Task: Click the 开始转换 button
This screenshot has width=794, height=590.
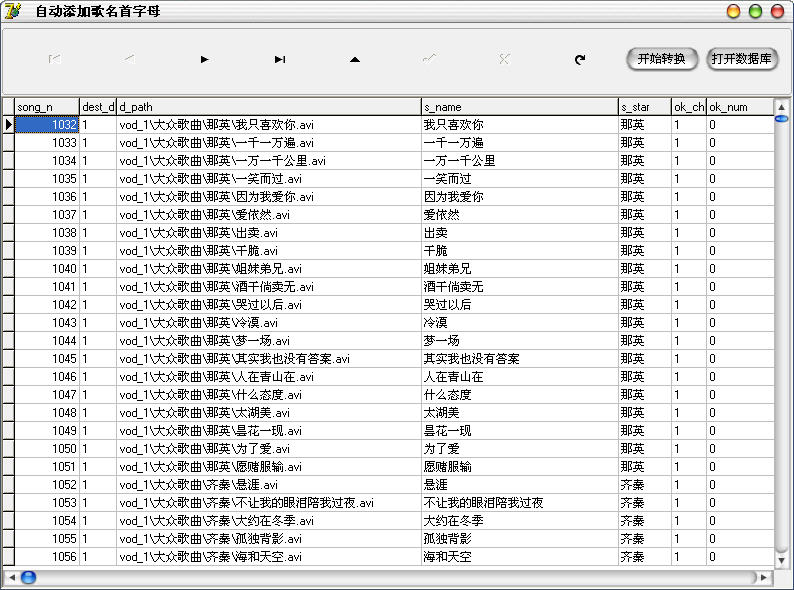Action: click(x=662, y=59)
